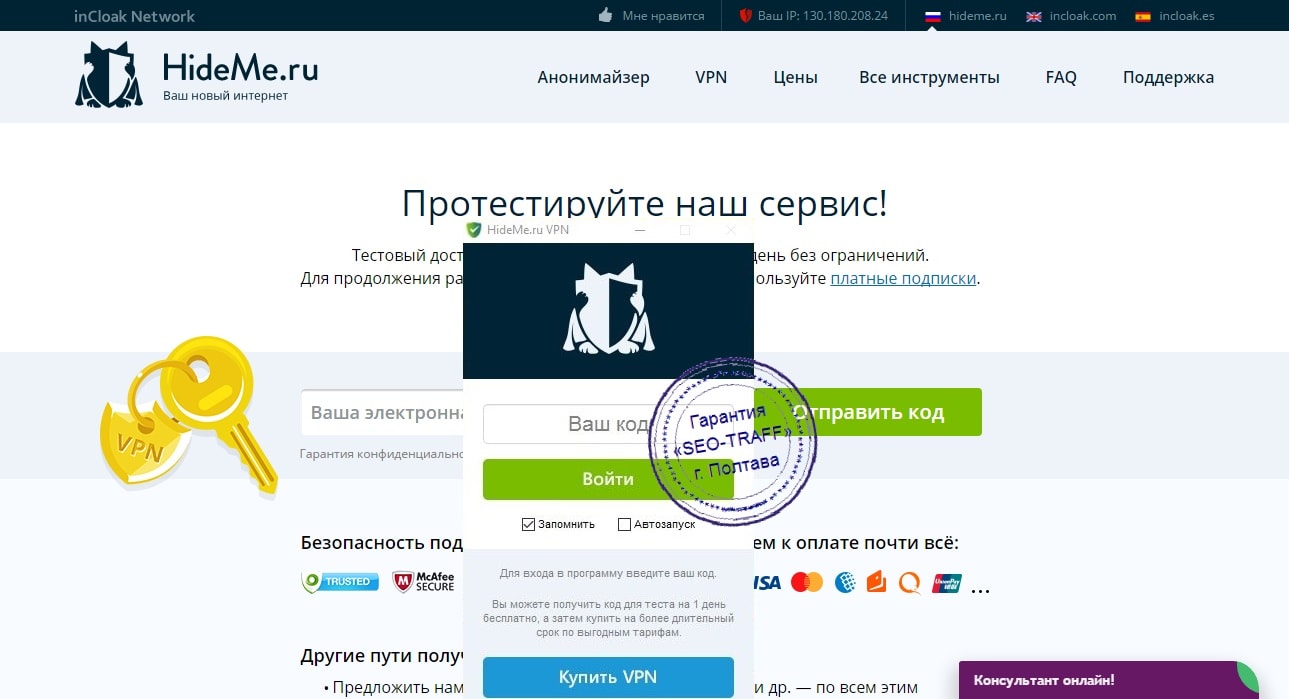Minimize the HideMe.ru VPN window
The height and width of the screenshot is (699, 1289).
pos(640,230)
